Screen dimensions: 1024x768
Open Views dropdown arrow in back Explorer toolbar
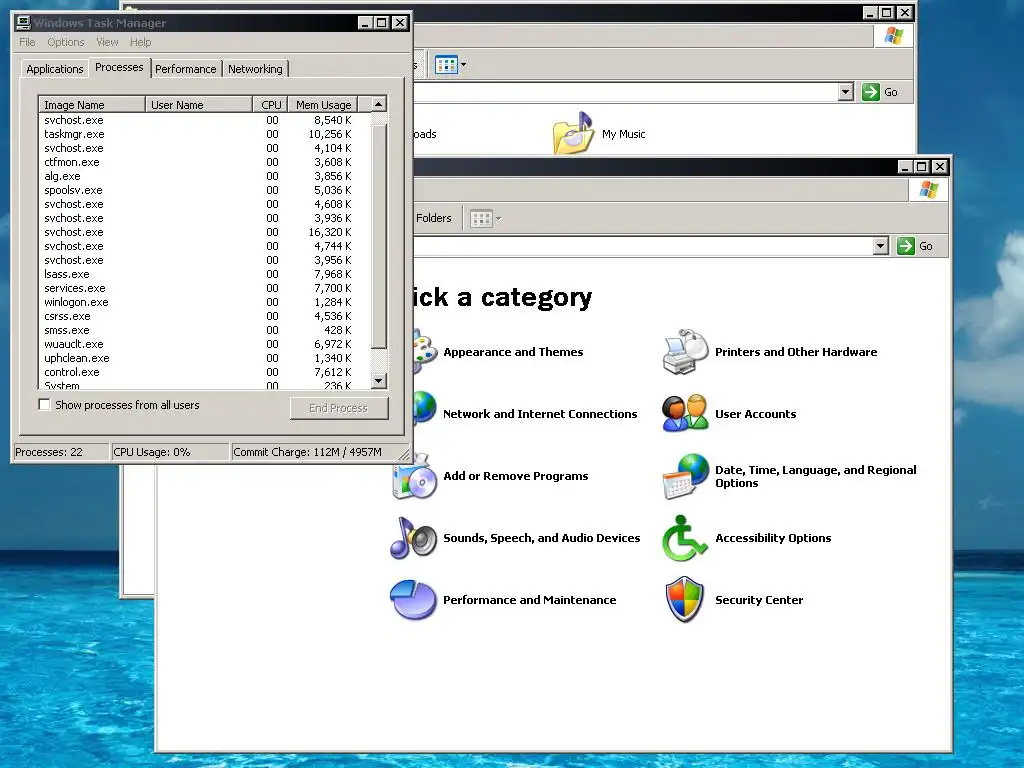pos(464,65)
